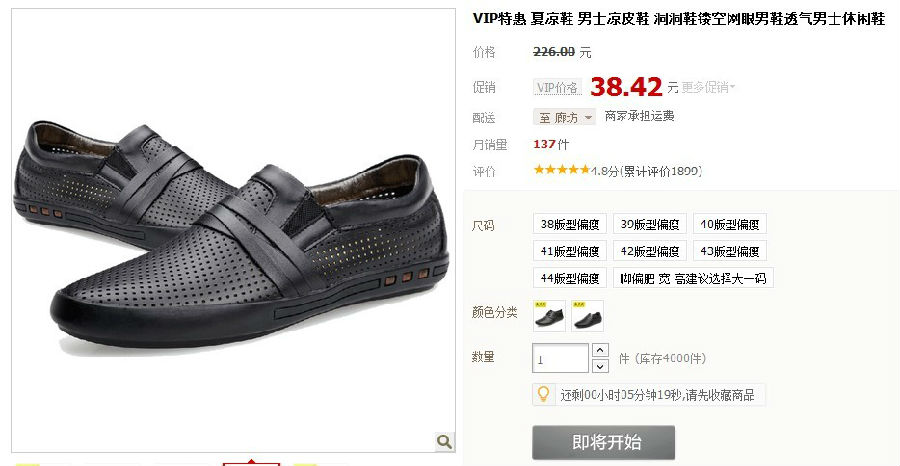Open the delivery city dropdown 至廊坊

565,118
